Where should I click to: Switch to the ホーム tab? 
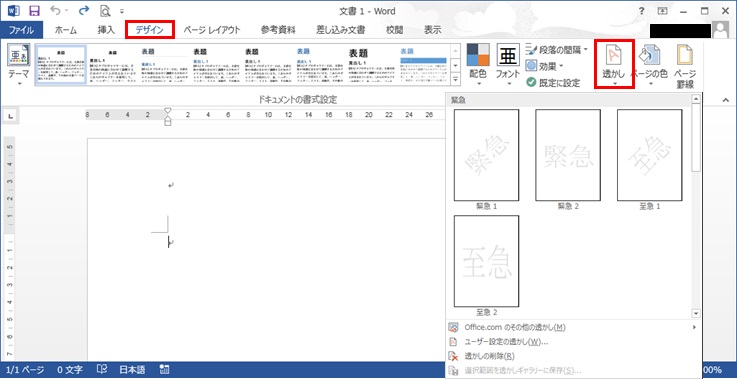pos(65,30)
